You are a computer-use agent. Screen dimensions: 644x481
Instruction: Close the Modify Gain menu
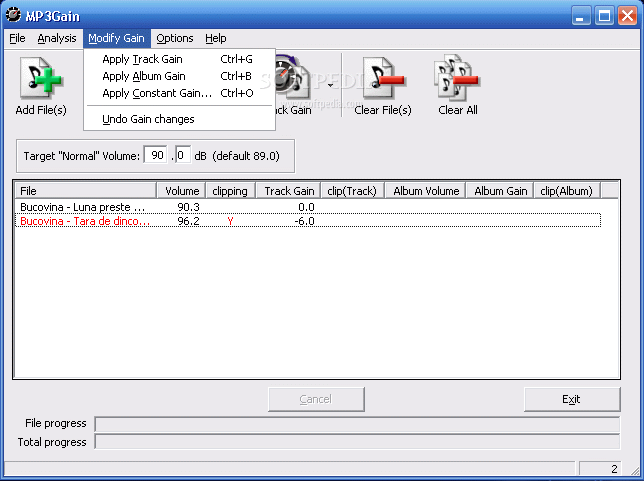(x=117, y=38)
